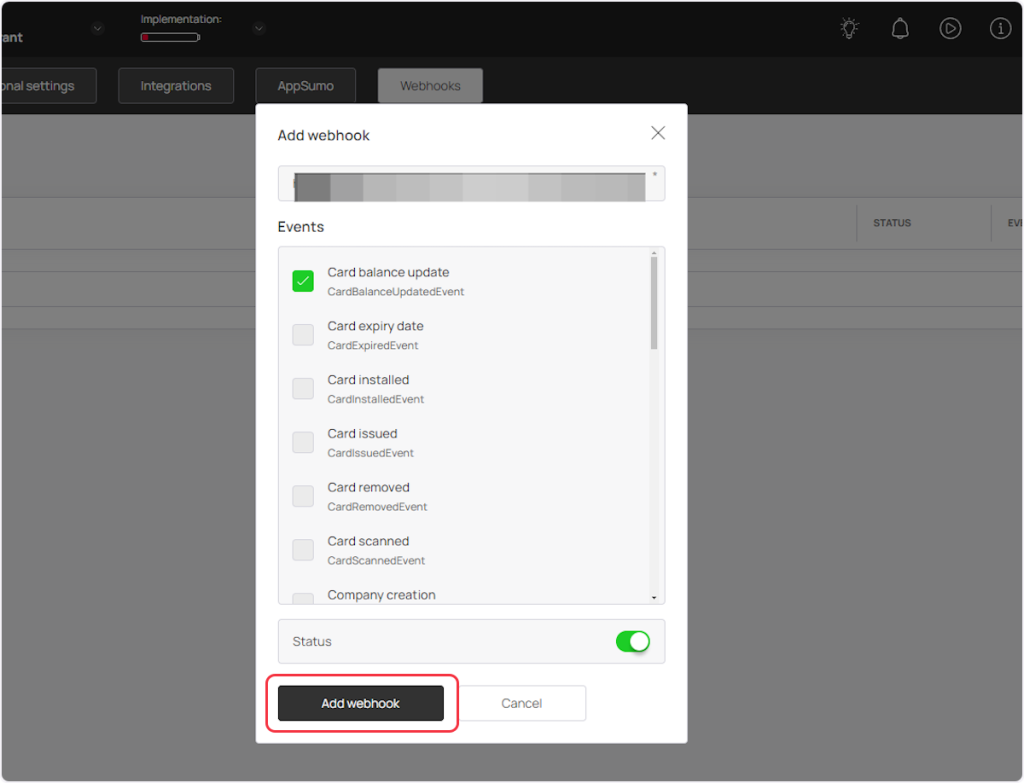Expand the Implementation dropdown chevron
Image resolution: width=1024 pixels, height=783 pixels.
click(x=258, y=28)
